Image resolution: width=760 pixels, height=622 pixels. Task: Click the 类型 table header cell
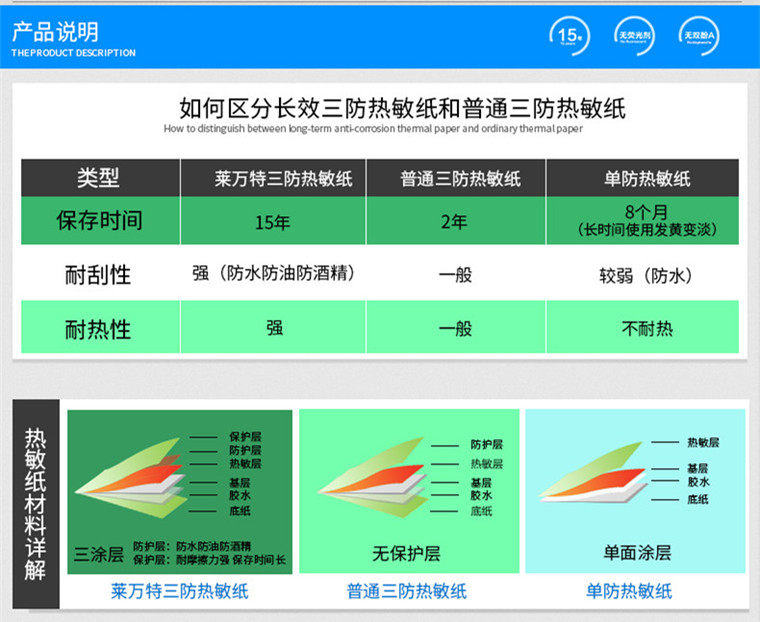click(x=98, y=178)
